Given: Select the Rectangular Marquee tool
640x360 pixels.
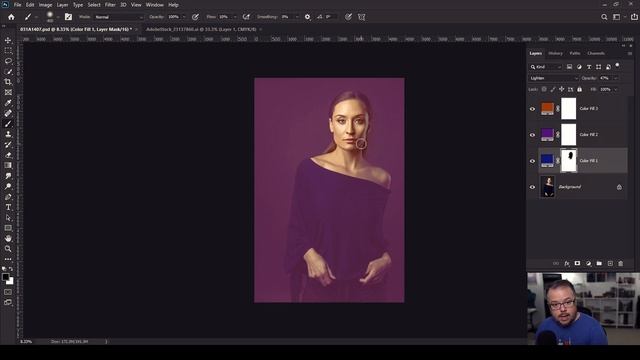Looking at the screenshot, I should tap(8, 51).
